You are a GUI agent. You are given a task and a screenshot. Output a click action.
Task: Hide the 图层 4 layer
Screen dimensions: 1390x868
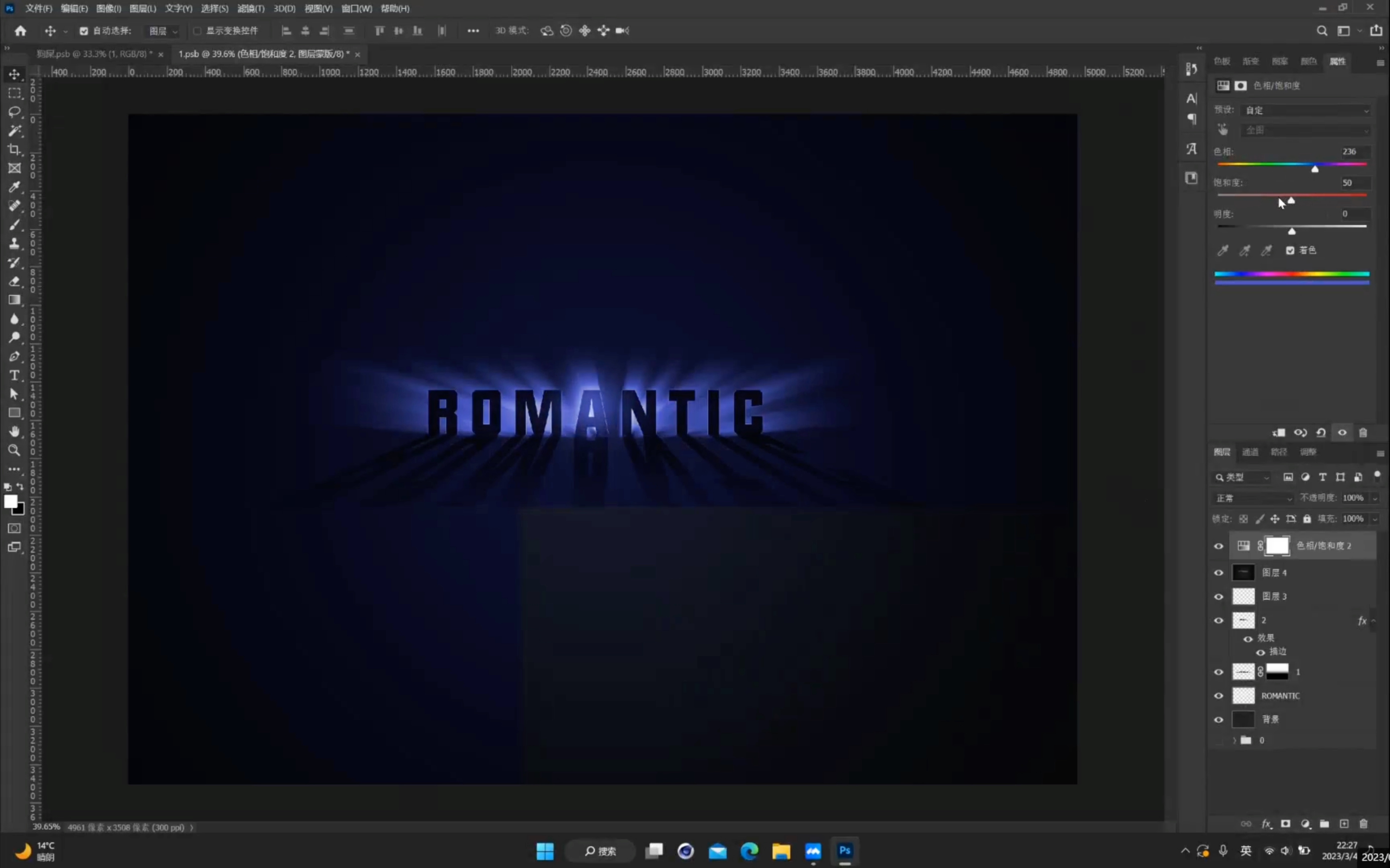(x=1218, y=572)
